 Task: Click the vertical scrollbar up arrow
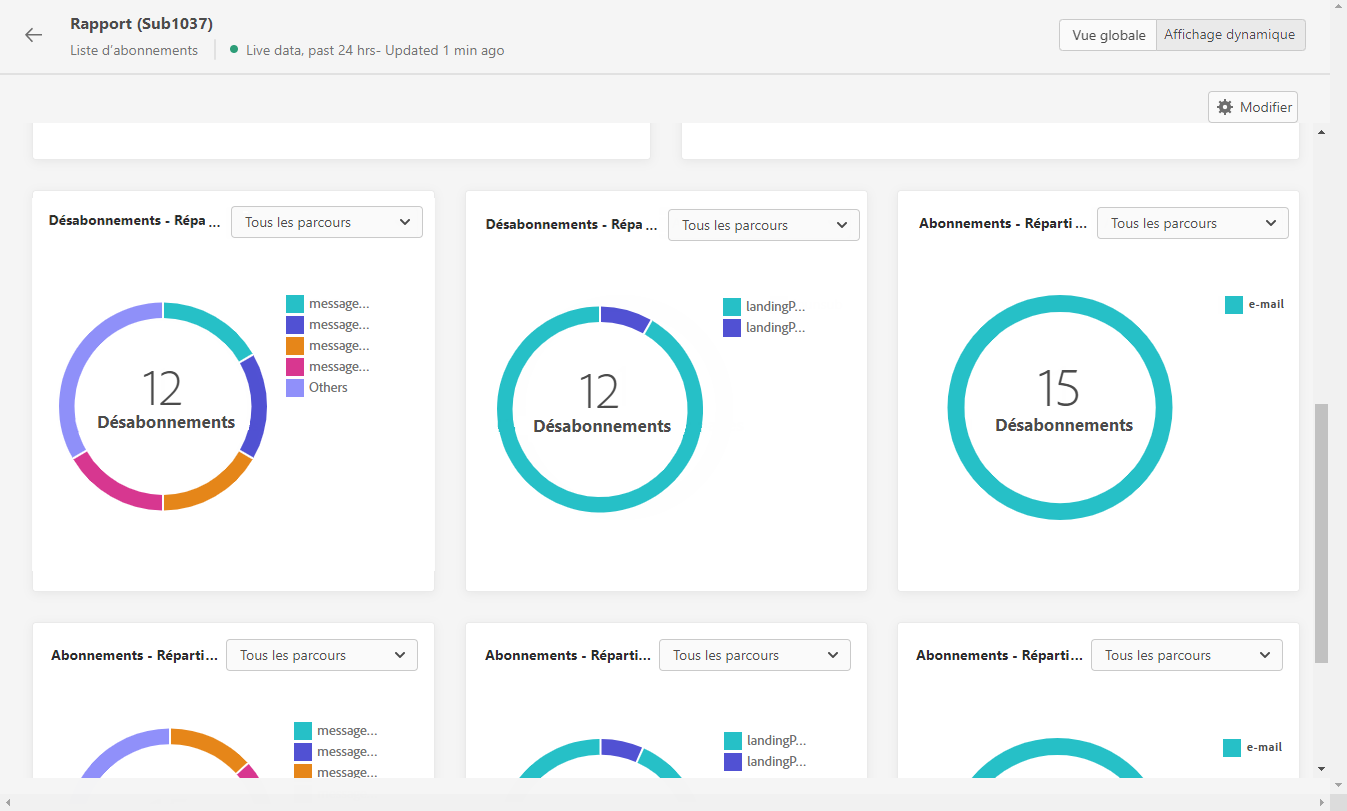[x=1321, y=132]
